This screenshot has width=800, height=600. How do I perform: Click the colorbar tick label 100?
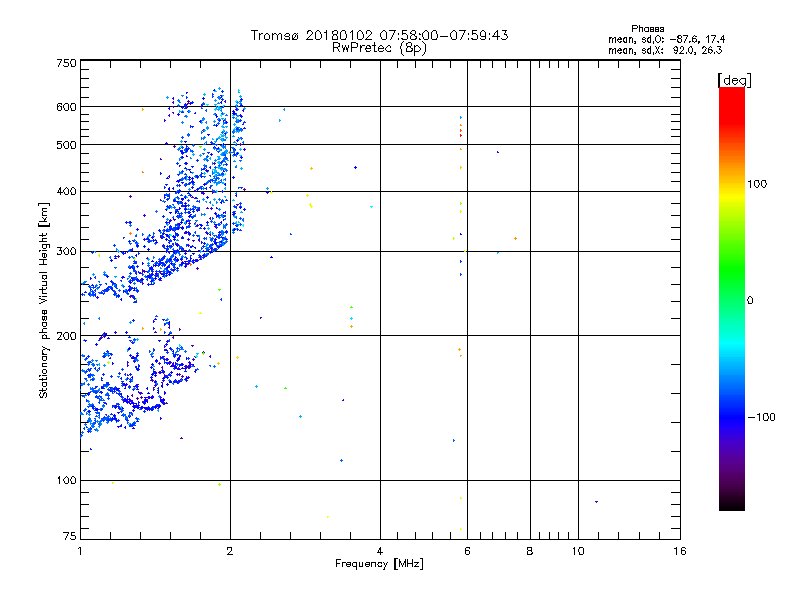pos(757,184)
